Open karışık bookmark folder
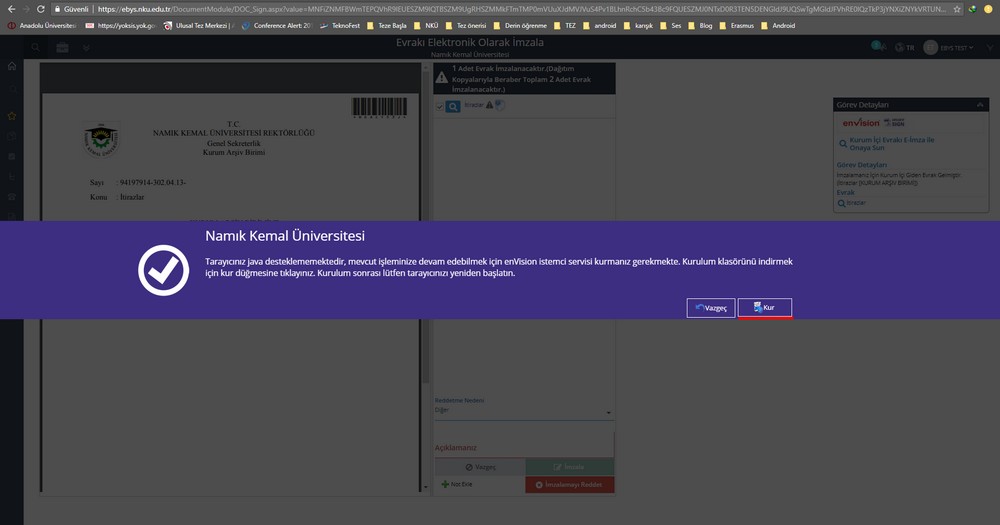1000x525 pixels. point(638,26)
